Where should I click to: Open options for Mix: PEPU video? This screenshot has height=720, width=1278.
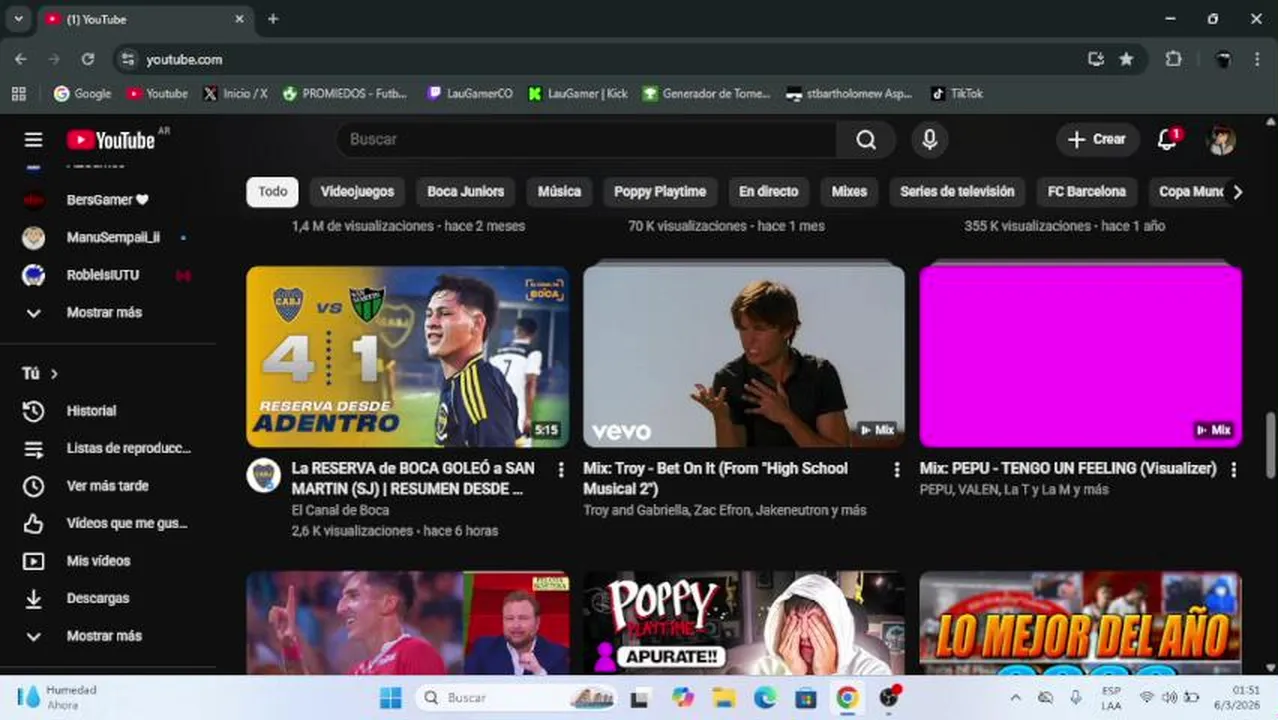pyautogui.click(x=1233, y=469)
